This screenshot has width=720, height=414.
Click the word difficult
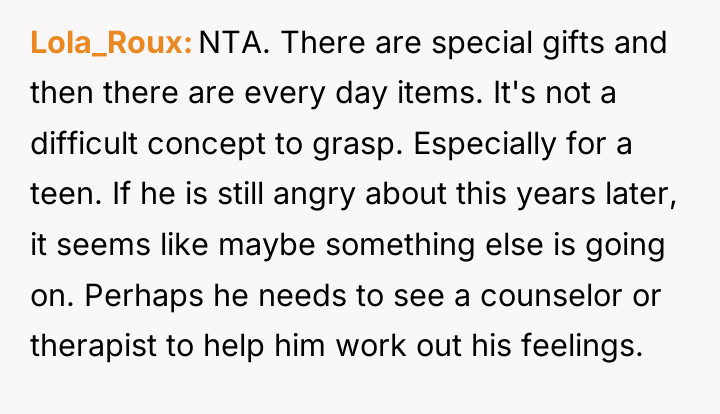click(x=84, y=144)
